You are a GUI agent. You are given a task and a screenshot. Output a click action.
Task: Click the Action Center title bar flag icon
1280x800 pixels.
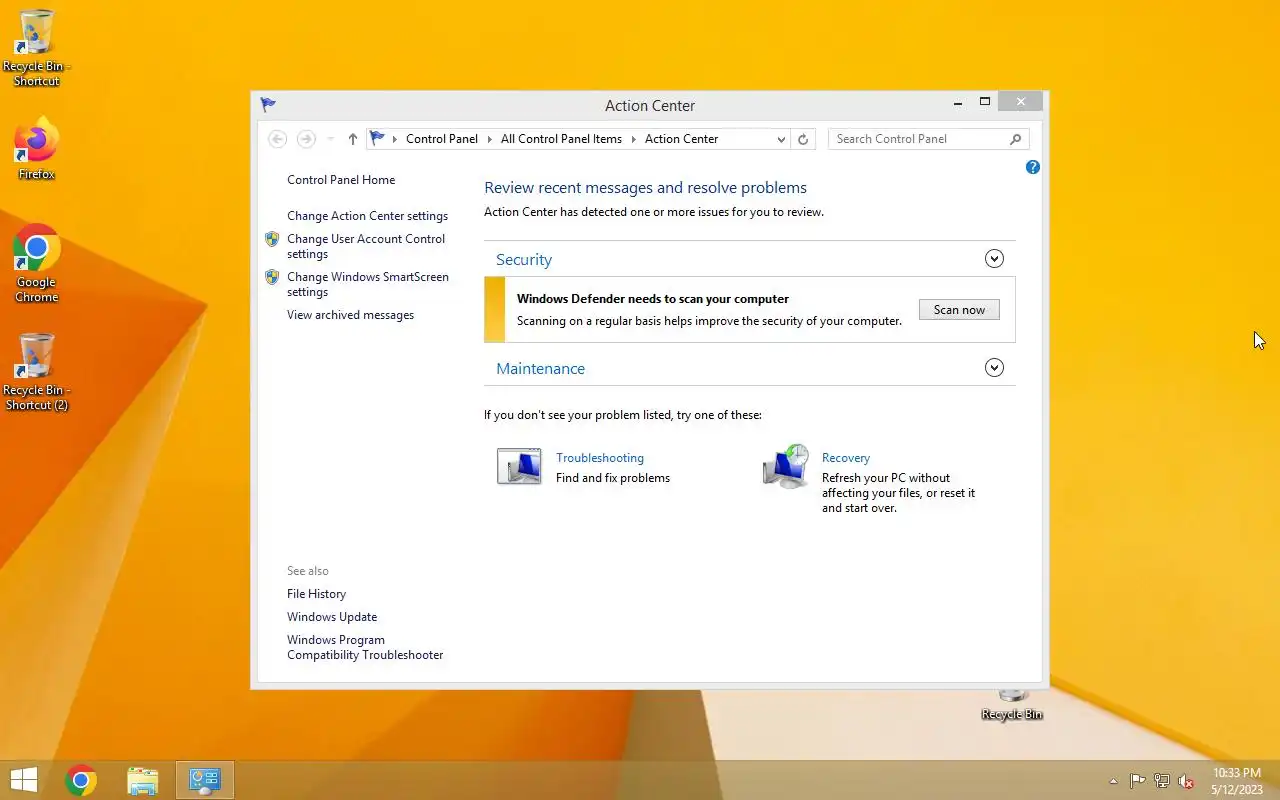pyautogui.click(x=268, y=104)
